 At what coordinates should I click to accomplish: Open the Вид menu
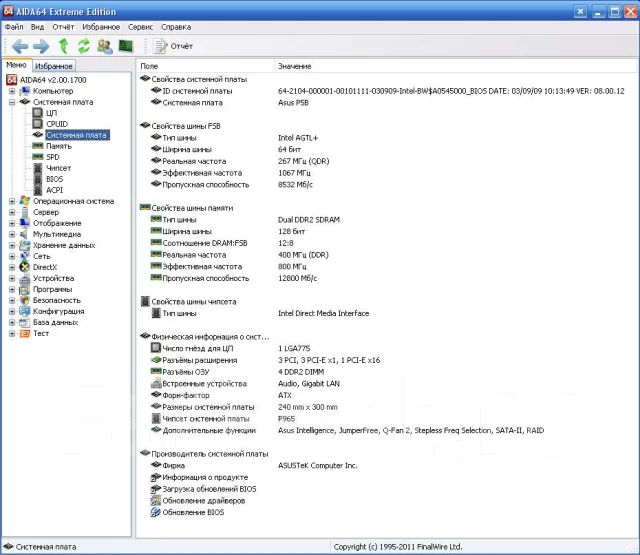(37, 27)
